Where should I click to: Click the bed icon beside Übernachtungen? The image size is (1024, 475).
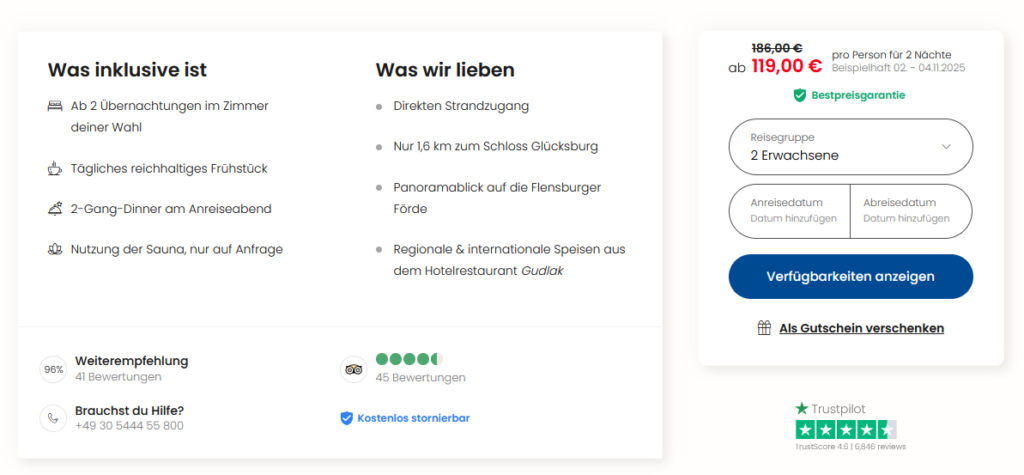[x=55, y=106]
